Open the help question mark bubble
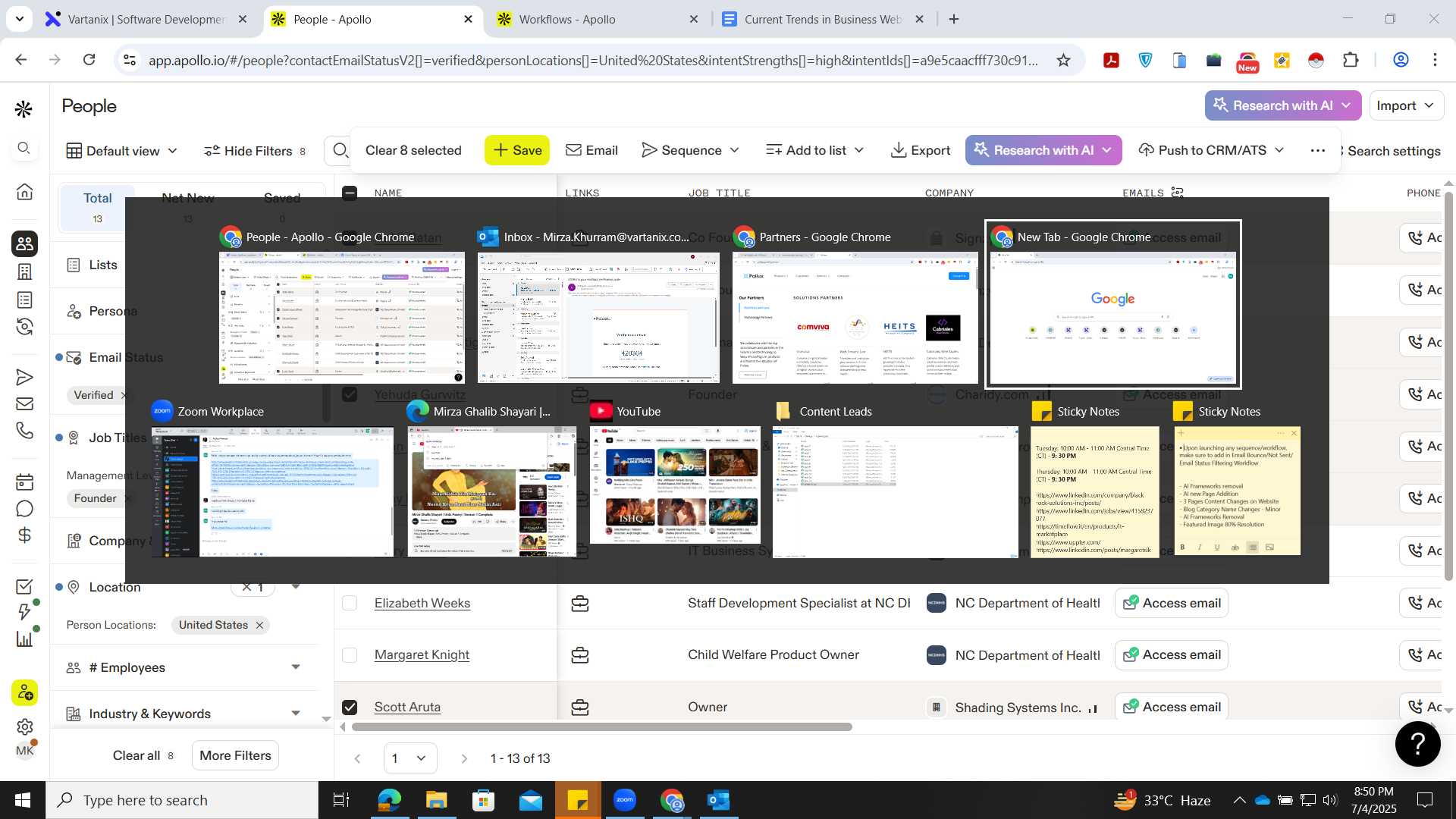The image size is (1456, 819). [x=1417, y=743]
